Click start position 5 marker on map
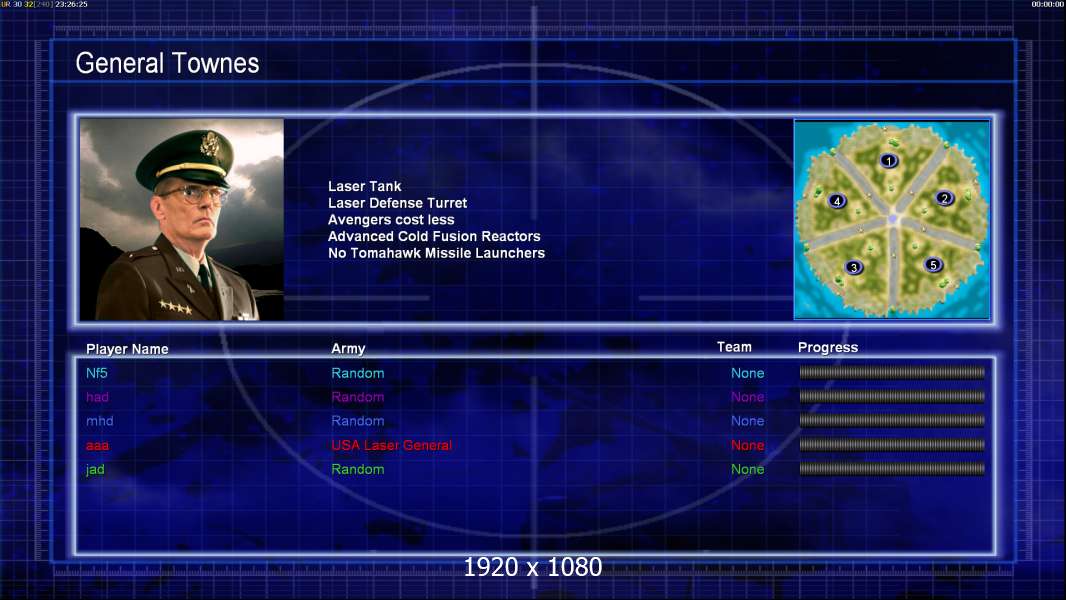The image size is (1066, 600). click(x=933, y=265)
